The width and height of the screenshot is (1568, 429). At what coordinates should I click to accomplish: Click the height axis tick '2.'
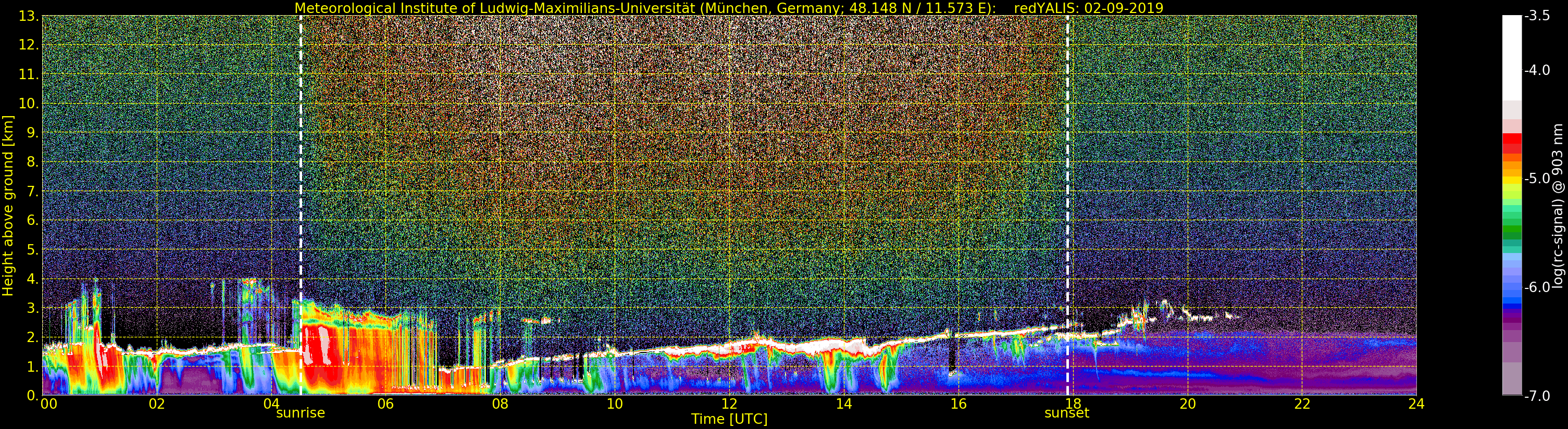tap(32, 337)
